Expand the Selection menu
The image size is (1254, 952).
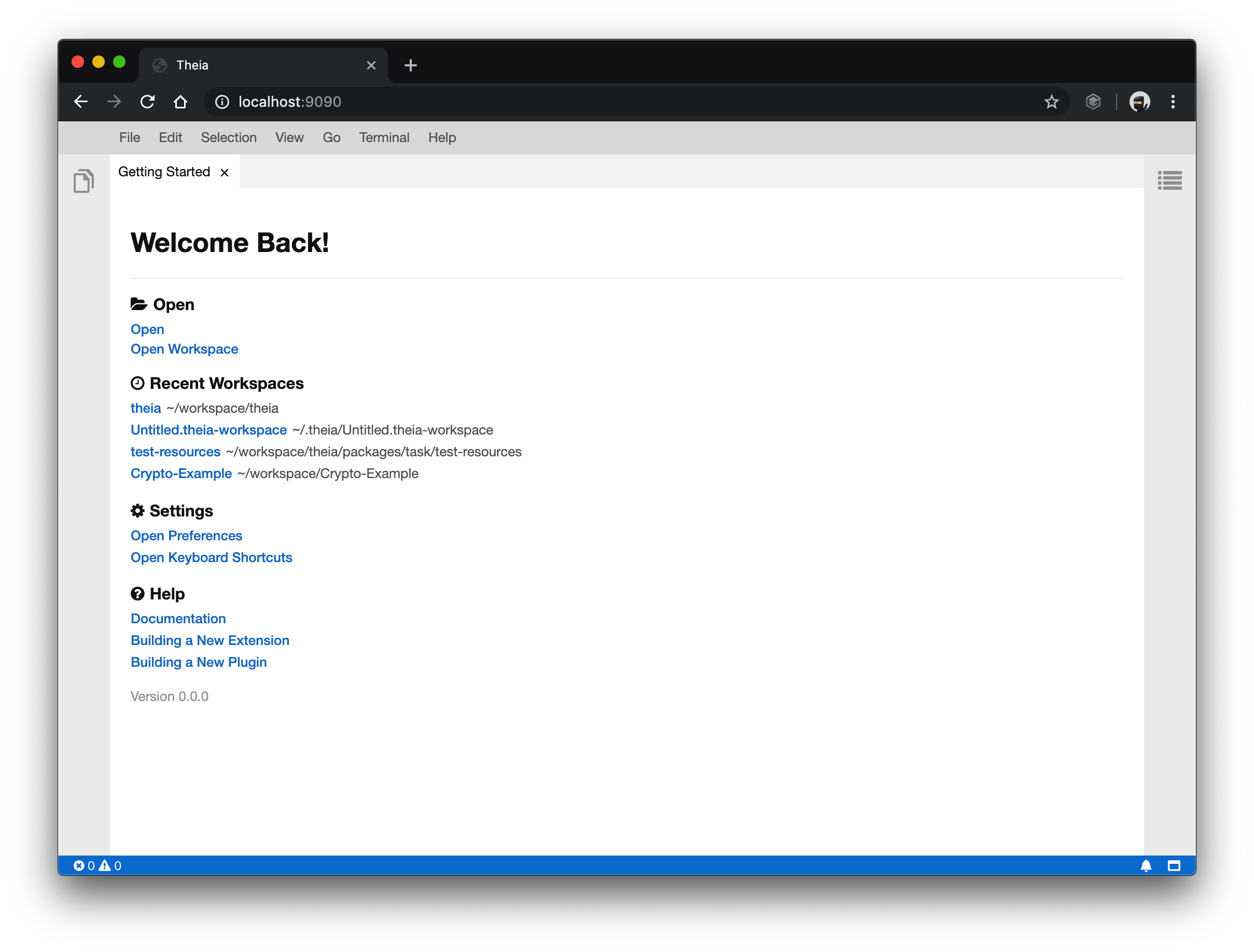click(229, 138)
